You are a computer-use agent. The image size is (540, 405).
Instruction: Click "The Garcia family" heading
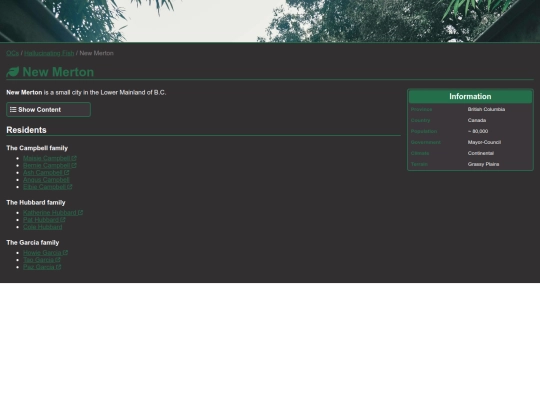[33, 242]
